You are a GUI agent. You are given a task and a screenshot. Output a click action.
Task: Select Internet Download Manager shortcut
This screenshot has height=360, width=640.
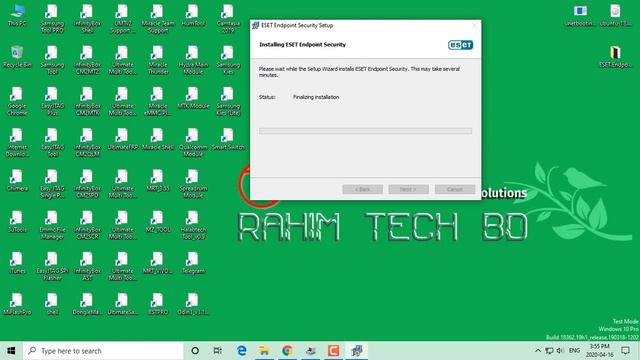pyautogui.click(x=17, y=142)
